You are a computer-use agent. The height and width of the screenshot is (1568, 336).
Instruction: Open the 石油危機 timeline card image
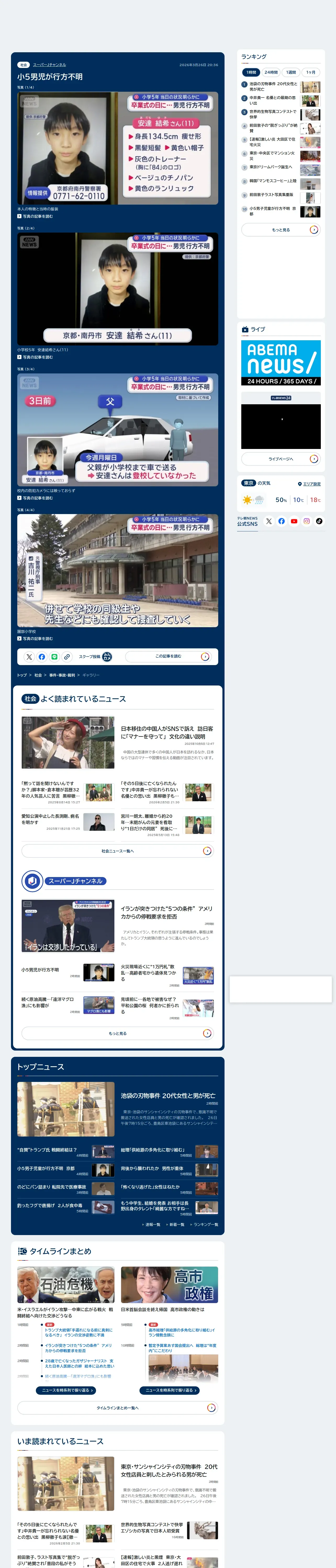click(66, 1285)
